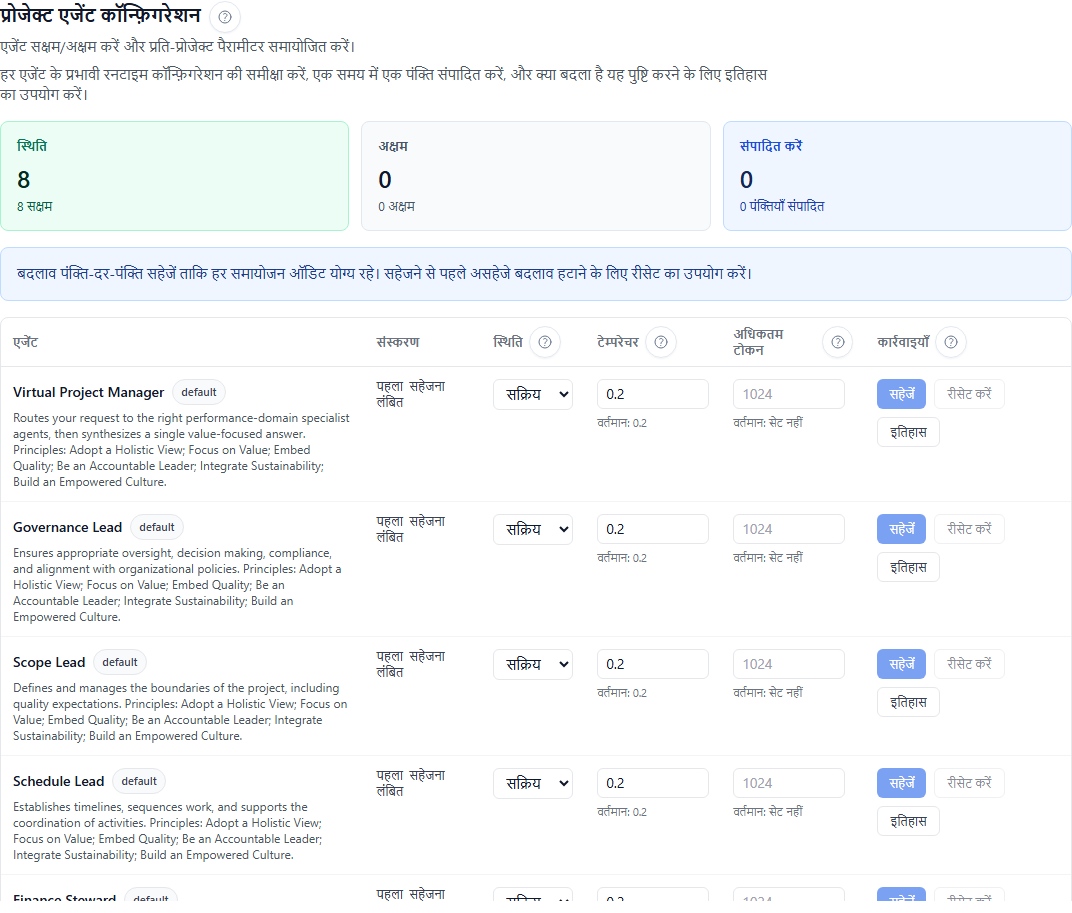Click help icon beside अधिकतम टोकन header
The width and height of the screenshot is (1072, 913).
(838, 343)
